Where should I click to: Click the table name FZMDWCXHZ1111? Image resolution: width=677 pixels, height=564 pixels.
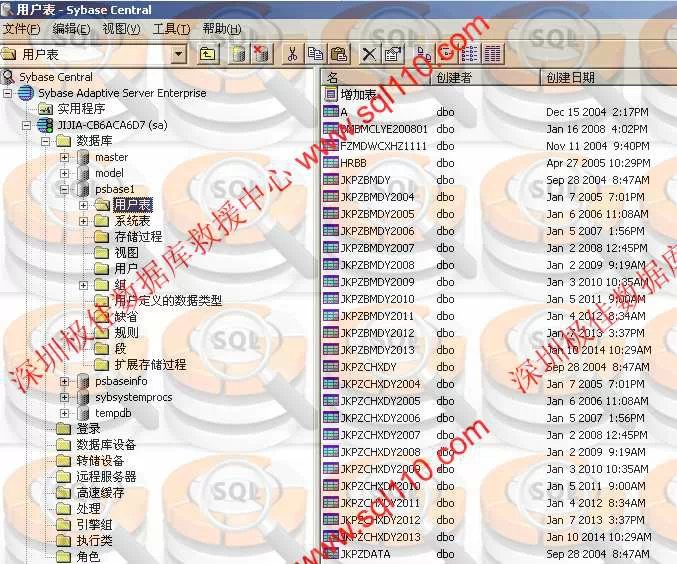pos(383,146)
